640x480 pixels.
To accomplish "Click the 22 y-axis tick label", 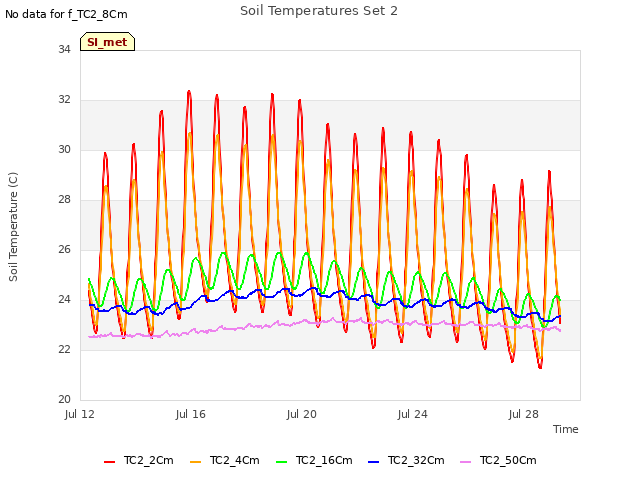I will [x=64, y=349].
